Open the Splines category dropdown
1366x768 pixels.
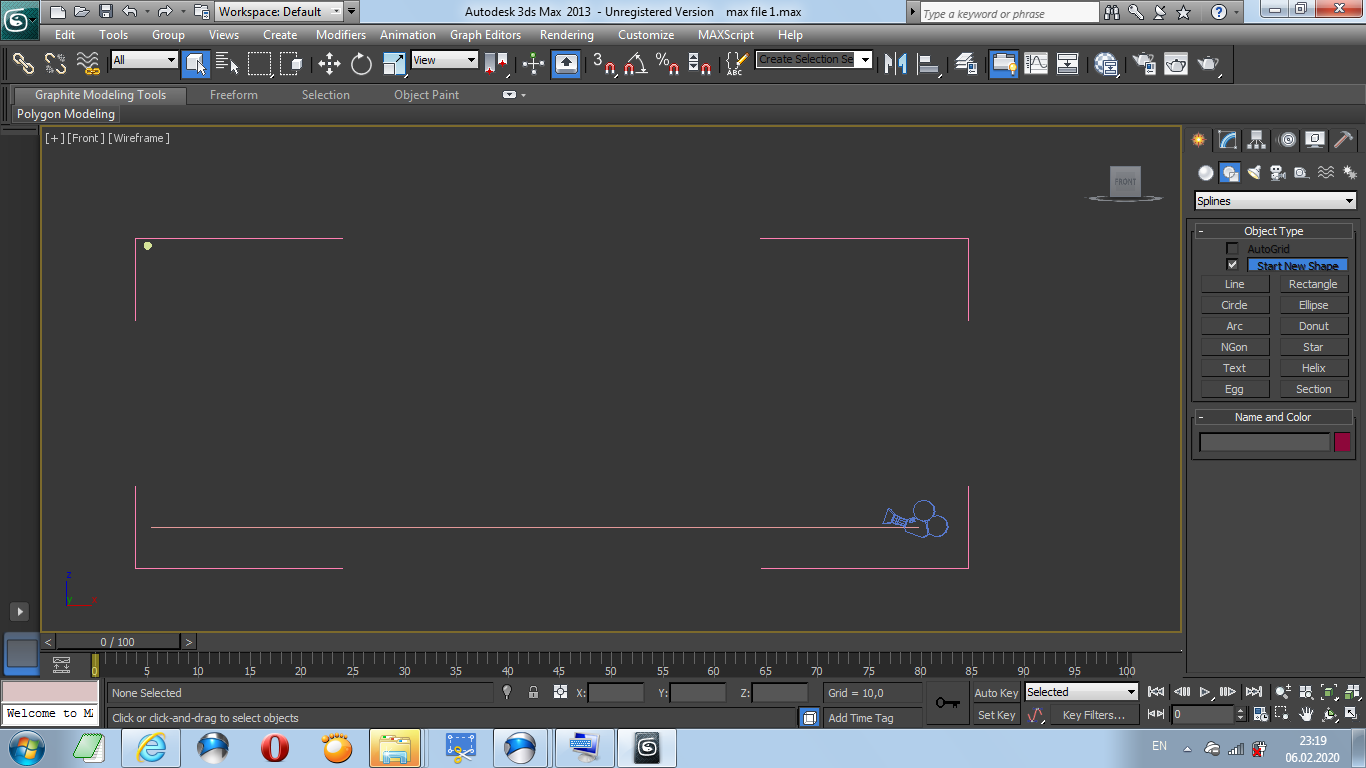1275,201
